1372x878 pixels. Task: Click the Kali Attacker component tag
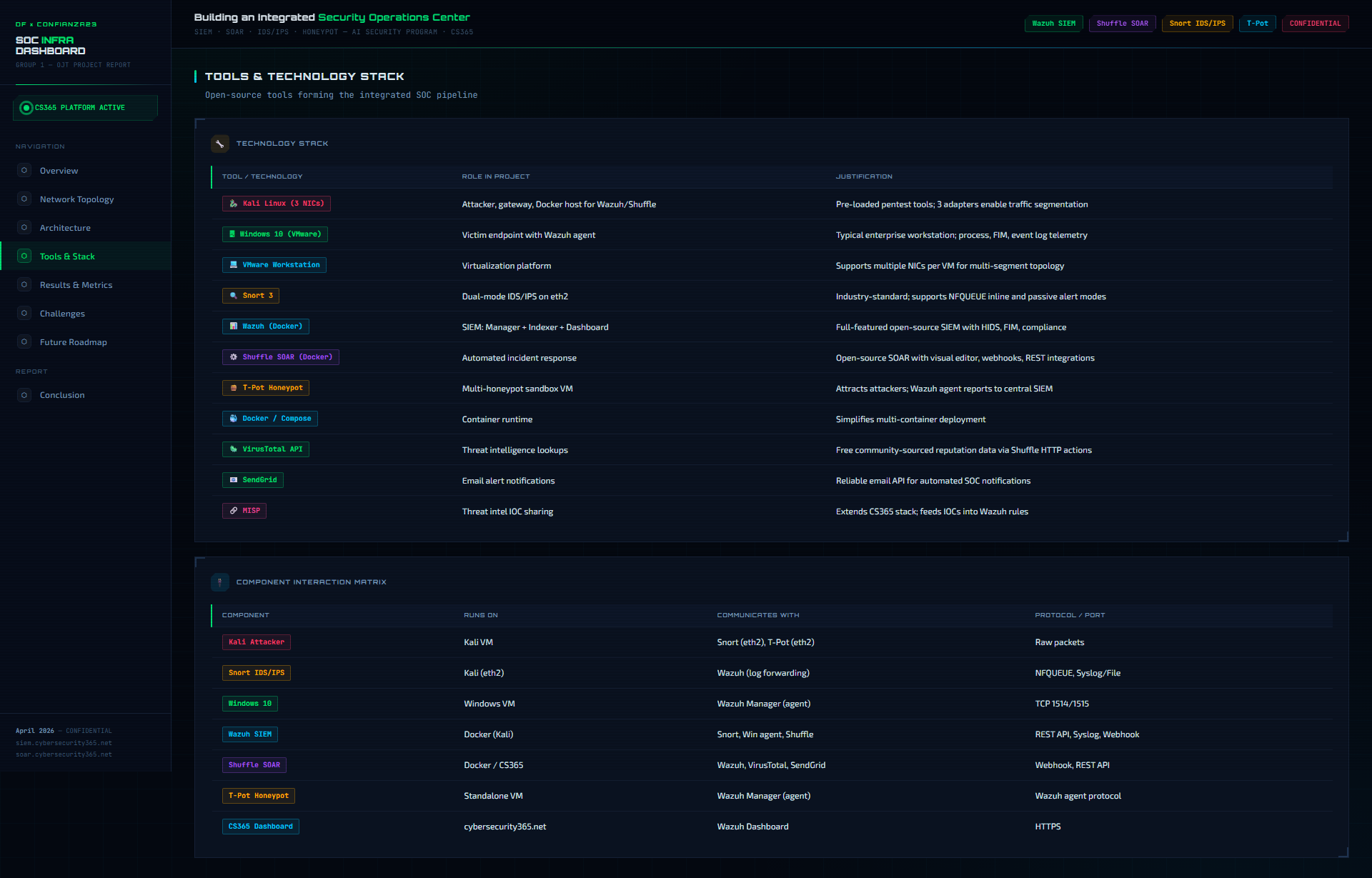[x=256, y=642]
